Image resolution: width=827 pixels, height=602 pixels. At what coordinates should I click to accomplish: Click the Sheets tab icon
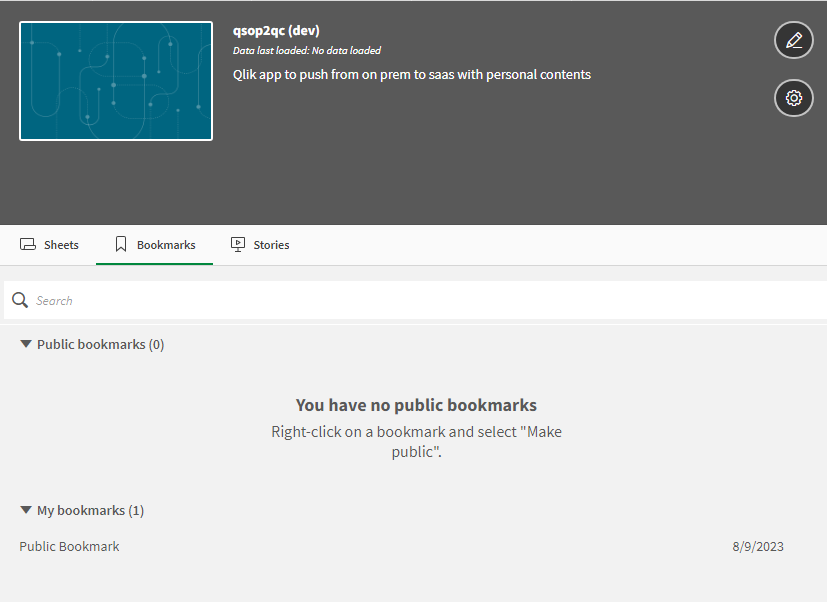pyautogui.click(x=28, y=244)
